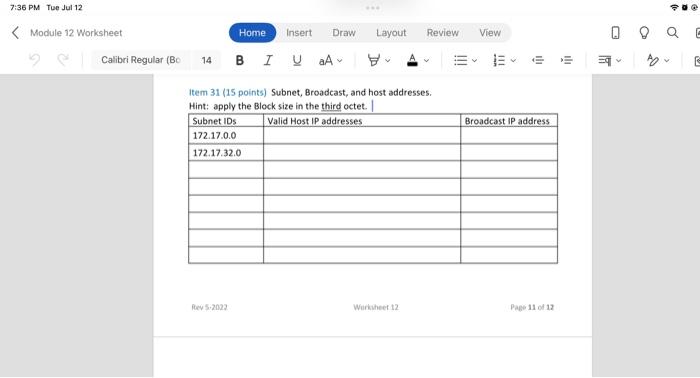Screen dimensions: 700x378
Task: Click valid host cell for 172.17.0.0
Action: (362, 135)
